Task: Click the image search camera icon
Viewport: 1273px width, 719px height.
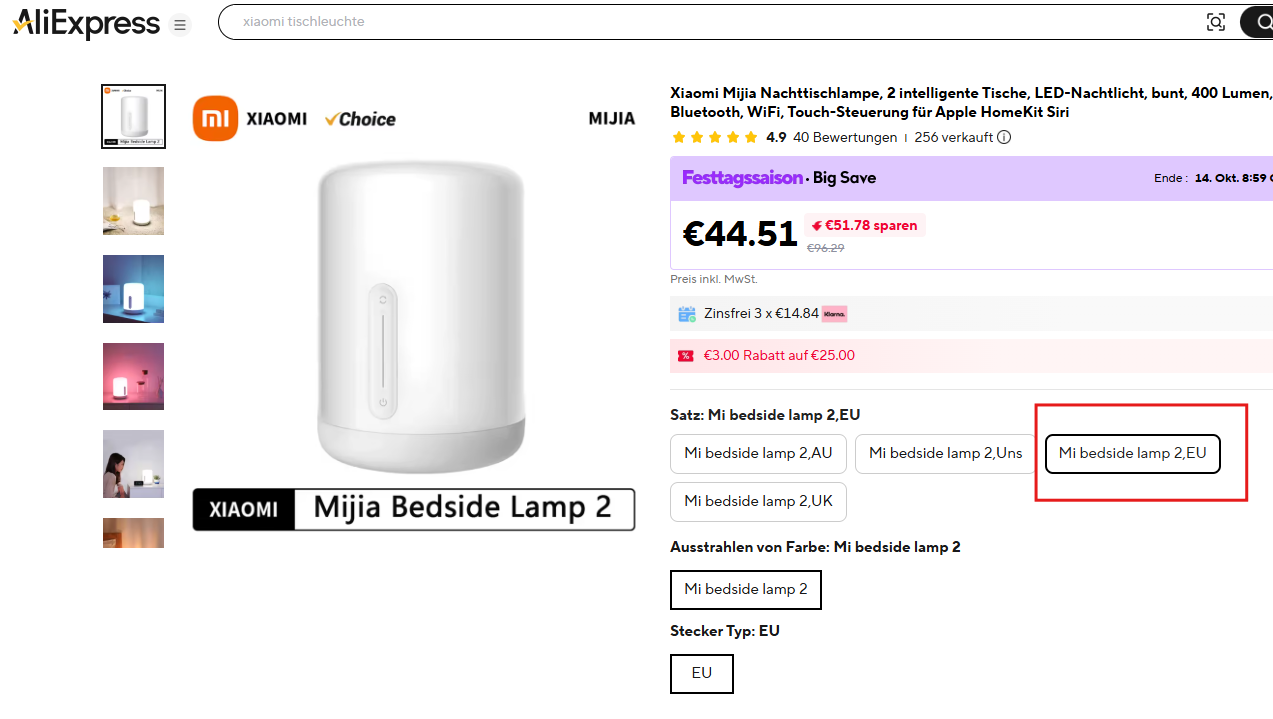Action: (x=1215, y=22)
